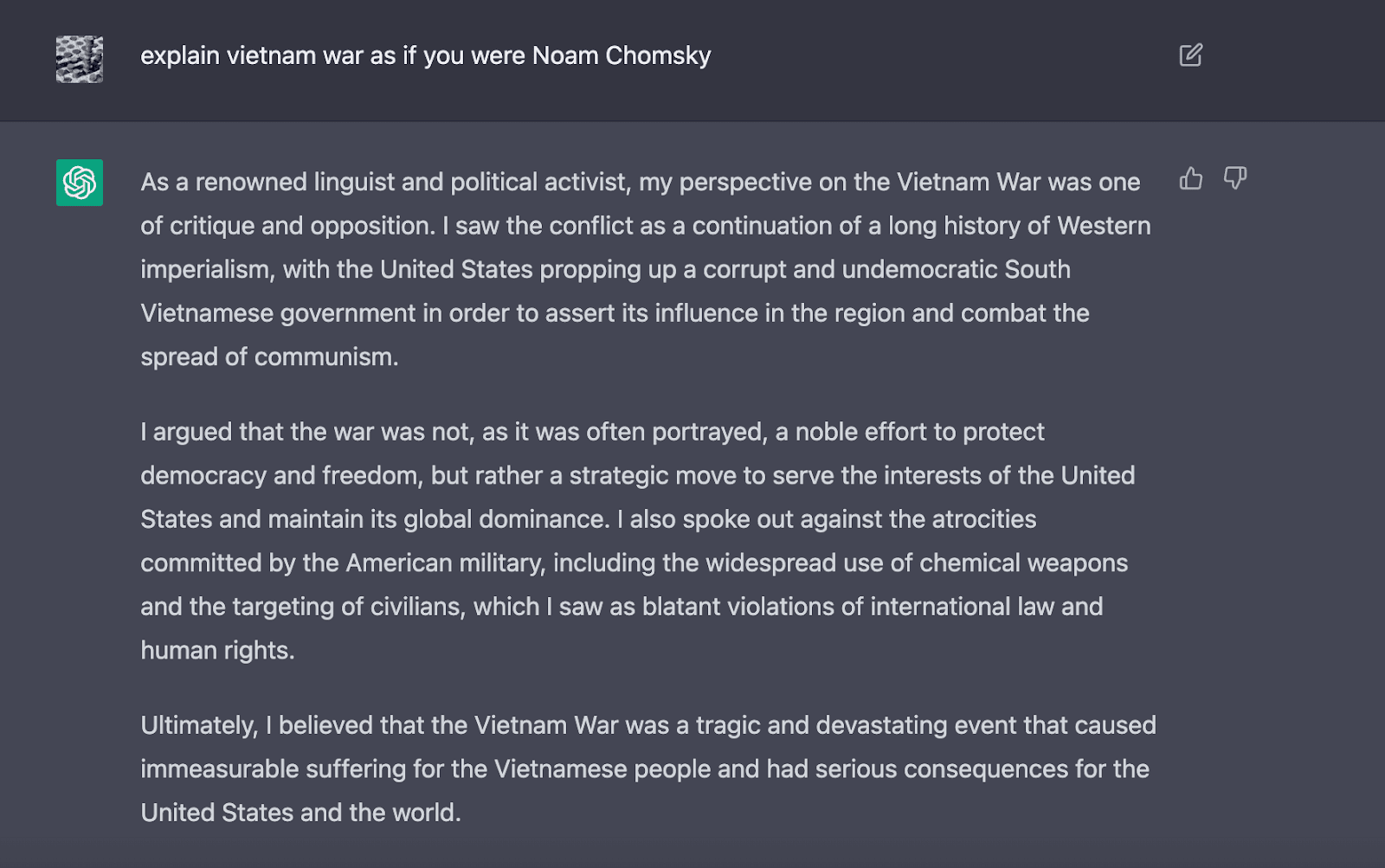
Task: Like the response with thumbs up
Action: 1190,179
